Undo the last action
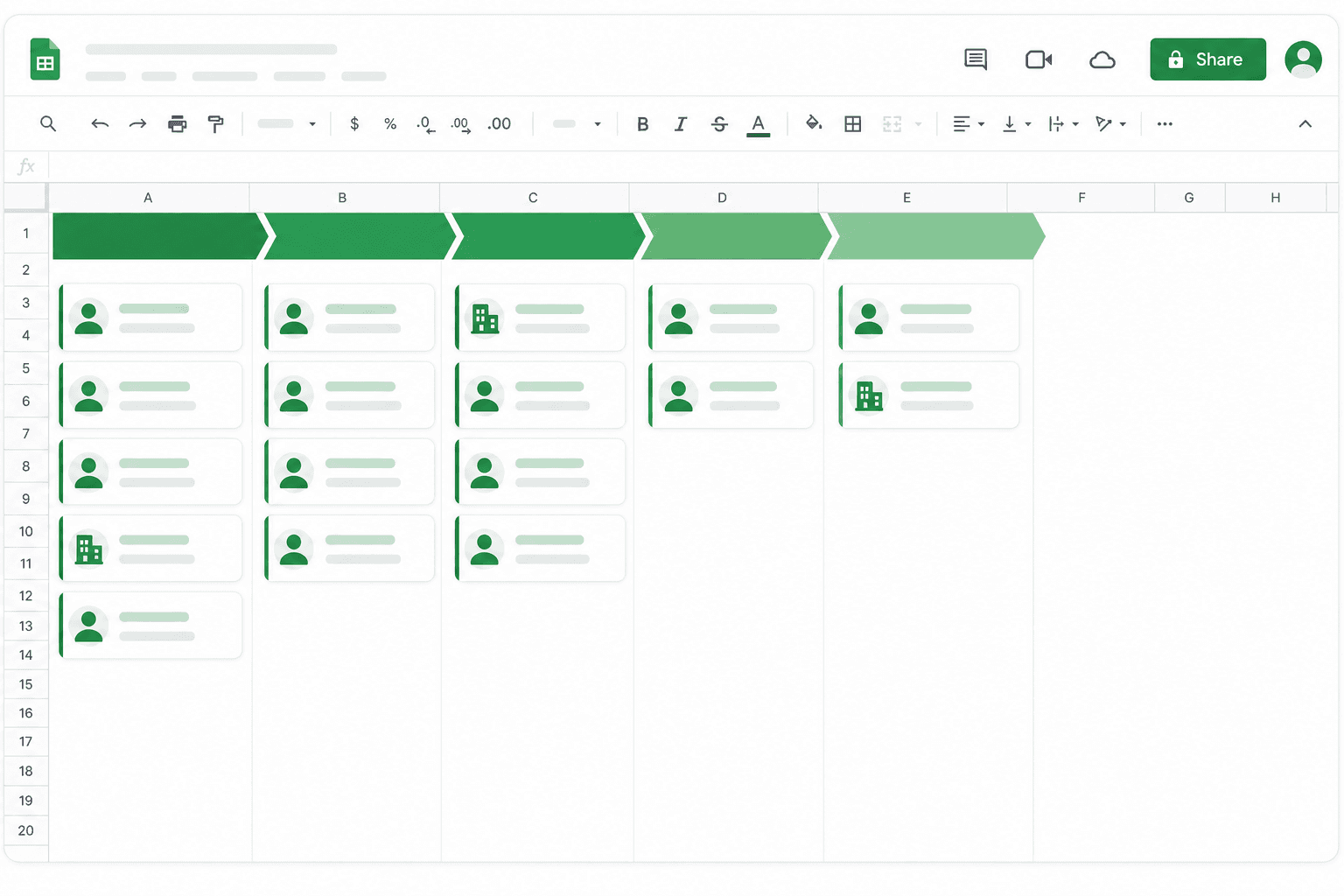This screenshot has width=1344, height=896. click(100, 124)
